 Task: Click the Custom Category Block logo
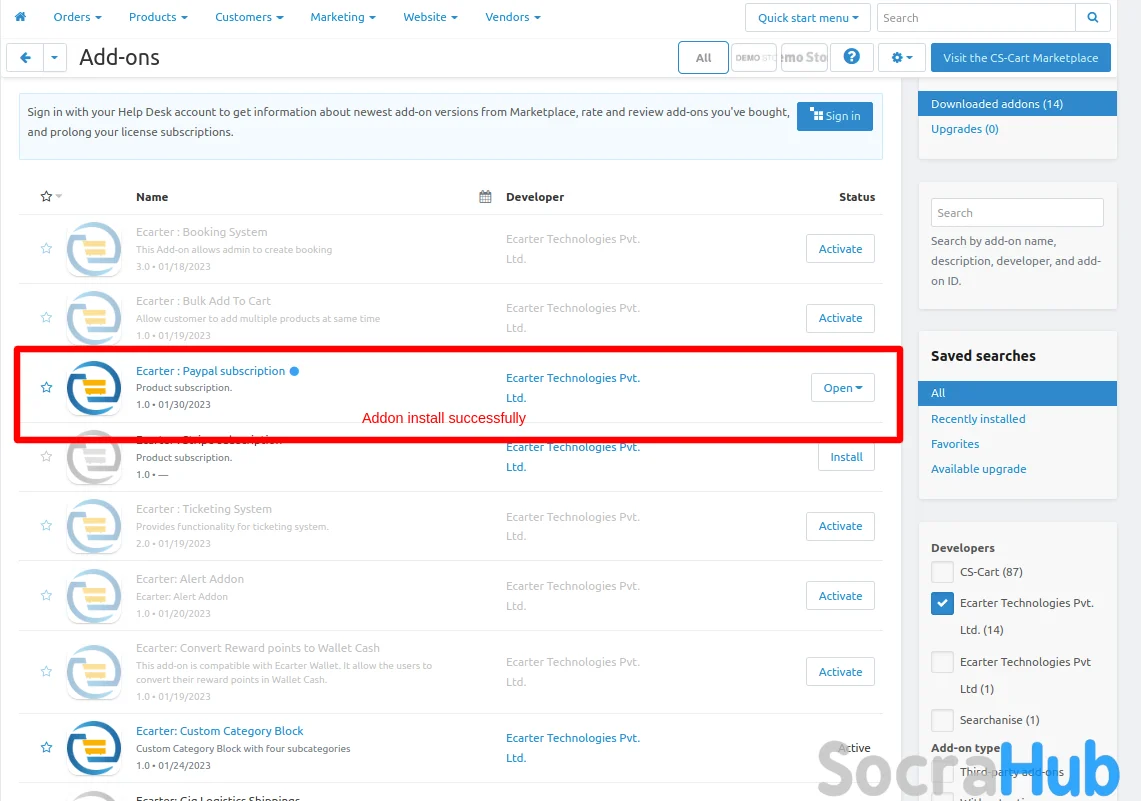click(94, 747)
